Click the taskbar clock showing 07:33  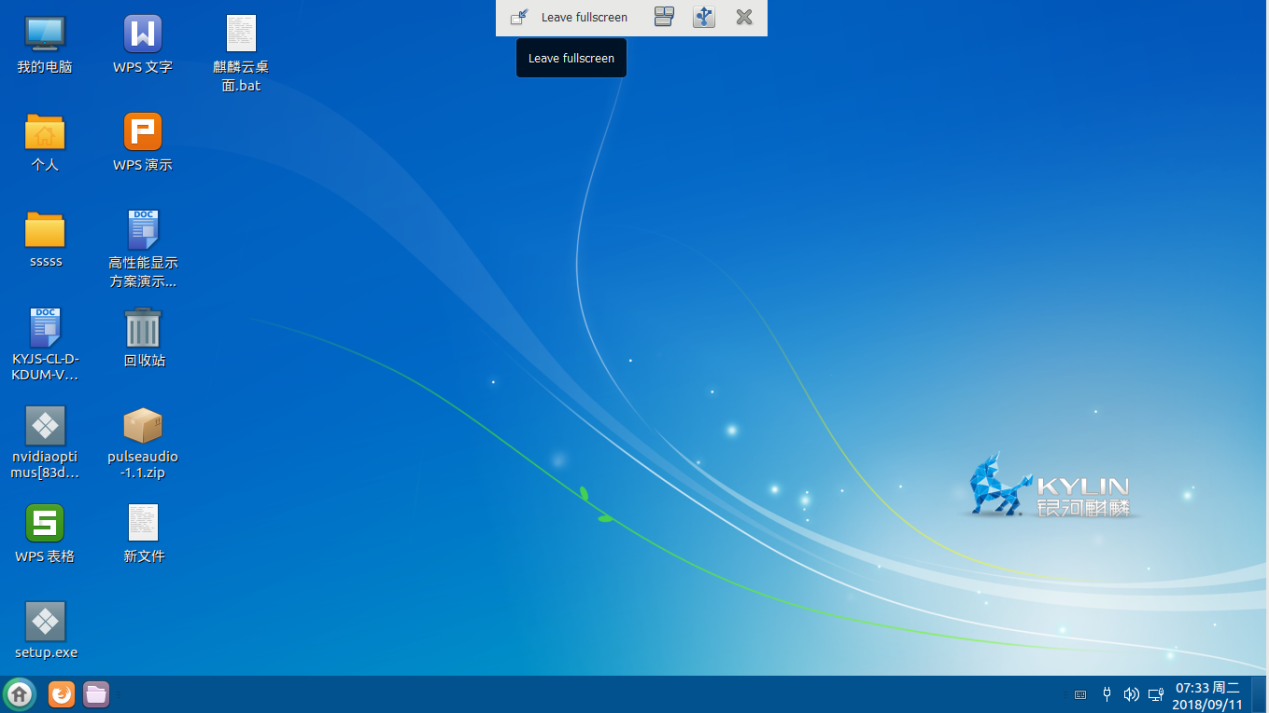[x=1207, y=695]
